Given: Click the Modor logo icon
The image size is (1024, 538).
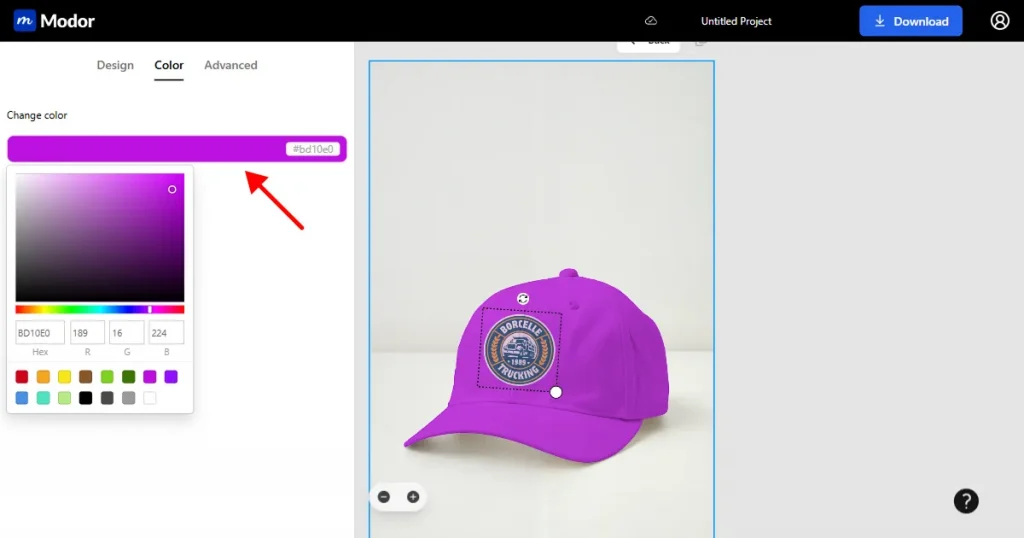Looking at the screenshot, I should (x=24, y=20).
